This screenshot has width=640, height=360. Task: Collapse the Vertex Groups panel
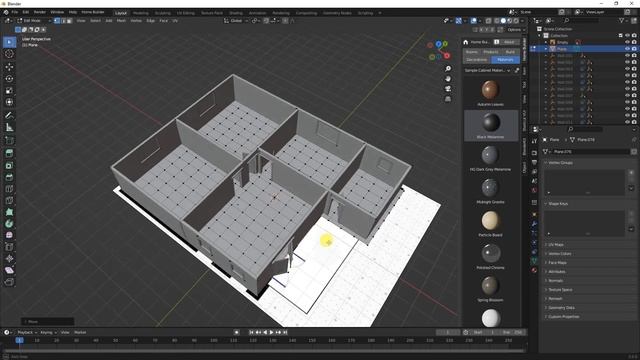click(560, 162)
